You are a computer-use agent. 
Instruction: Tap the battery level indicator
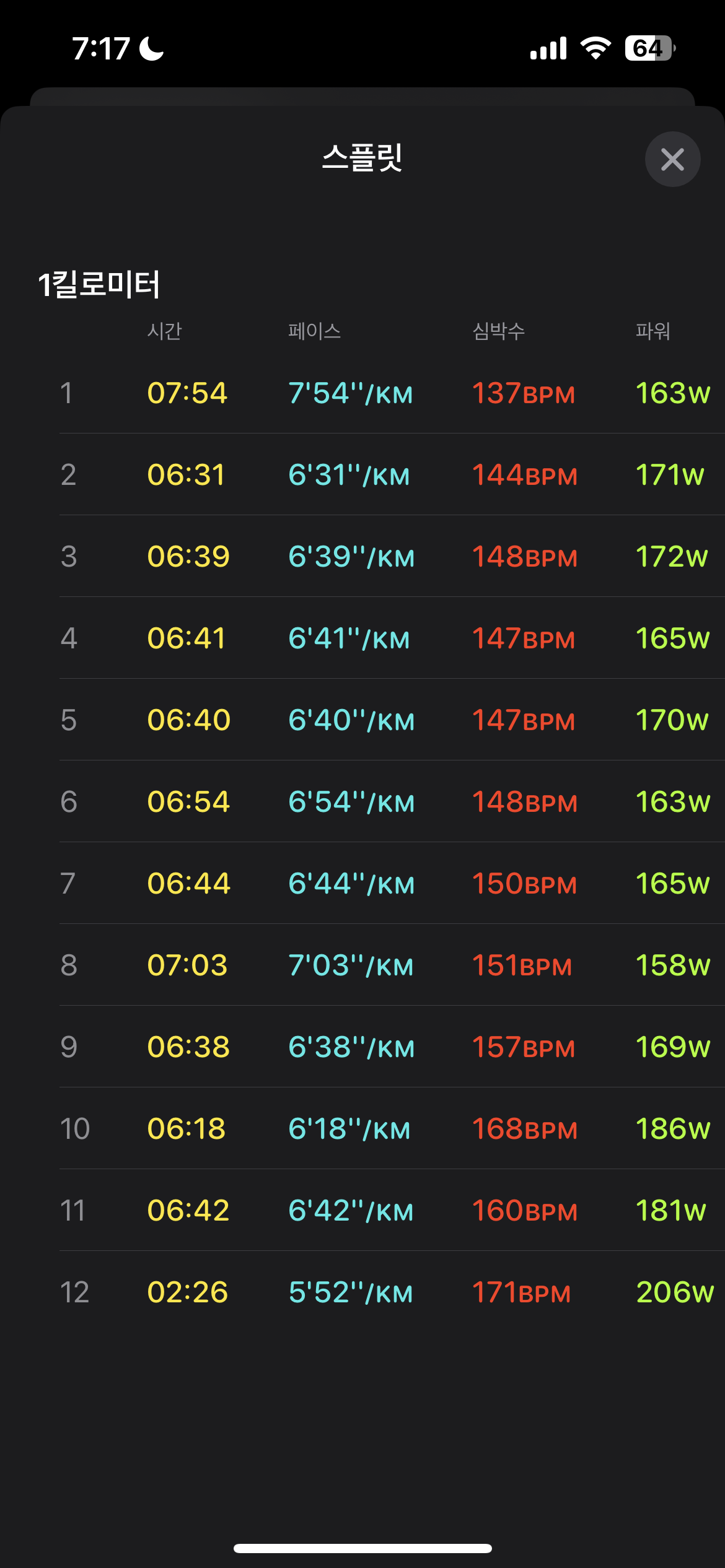point(649,48)
